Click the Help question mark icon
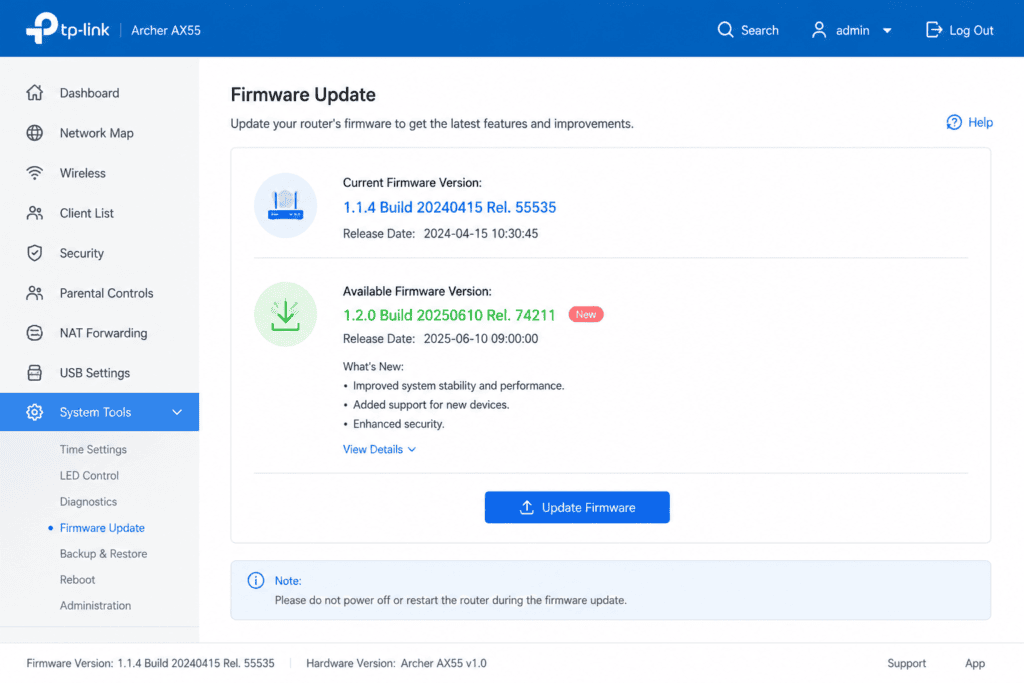The width and height of the screenshot is (1024, 683). [x=953, y=122]
